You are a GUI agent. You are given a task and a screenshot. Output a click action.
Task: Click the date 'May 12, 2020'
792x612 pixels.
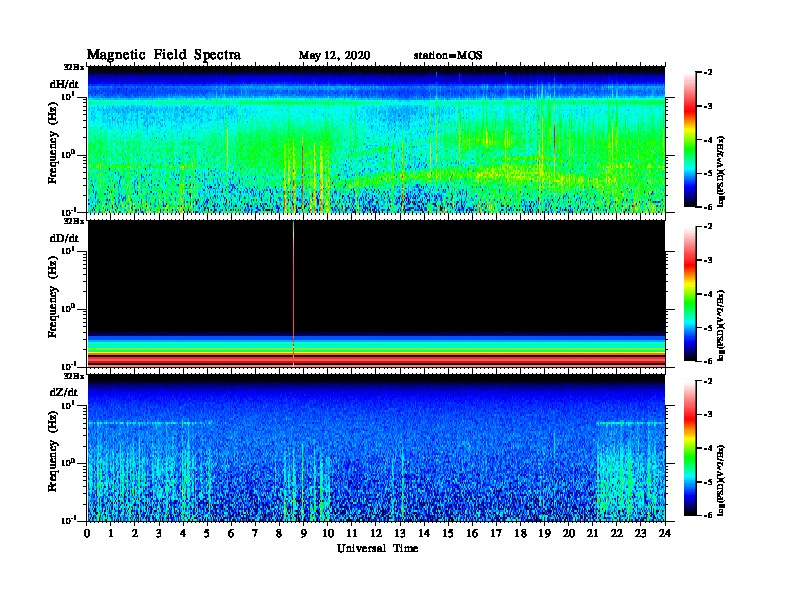pos(334,56)
